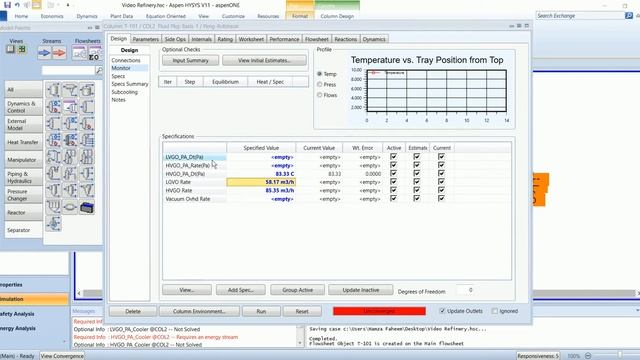Pick the dark blue box unit icon in palette
This screenshot has height=360, width=640.
tap(87, 208)
